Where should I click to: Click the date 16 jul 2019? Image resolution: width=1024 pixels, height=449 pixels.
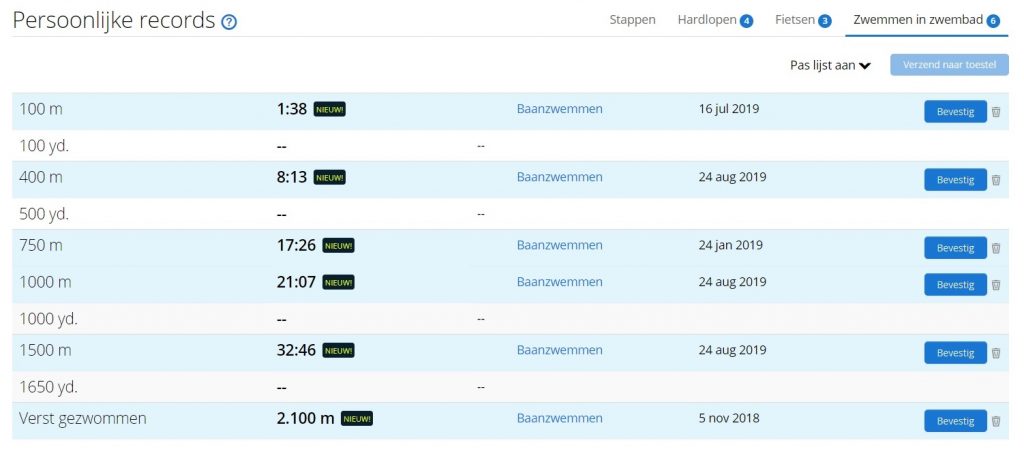click(729, 109)
